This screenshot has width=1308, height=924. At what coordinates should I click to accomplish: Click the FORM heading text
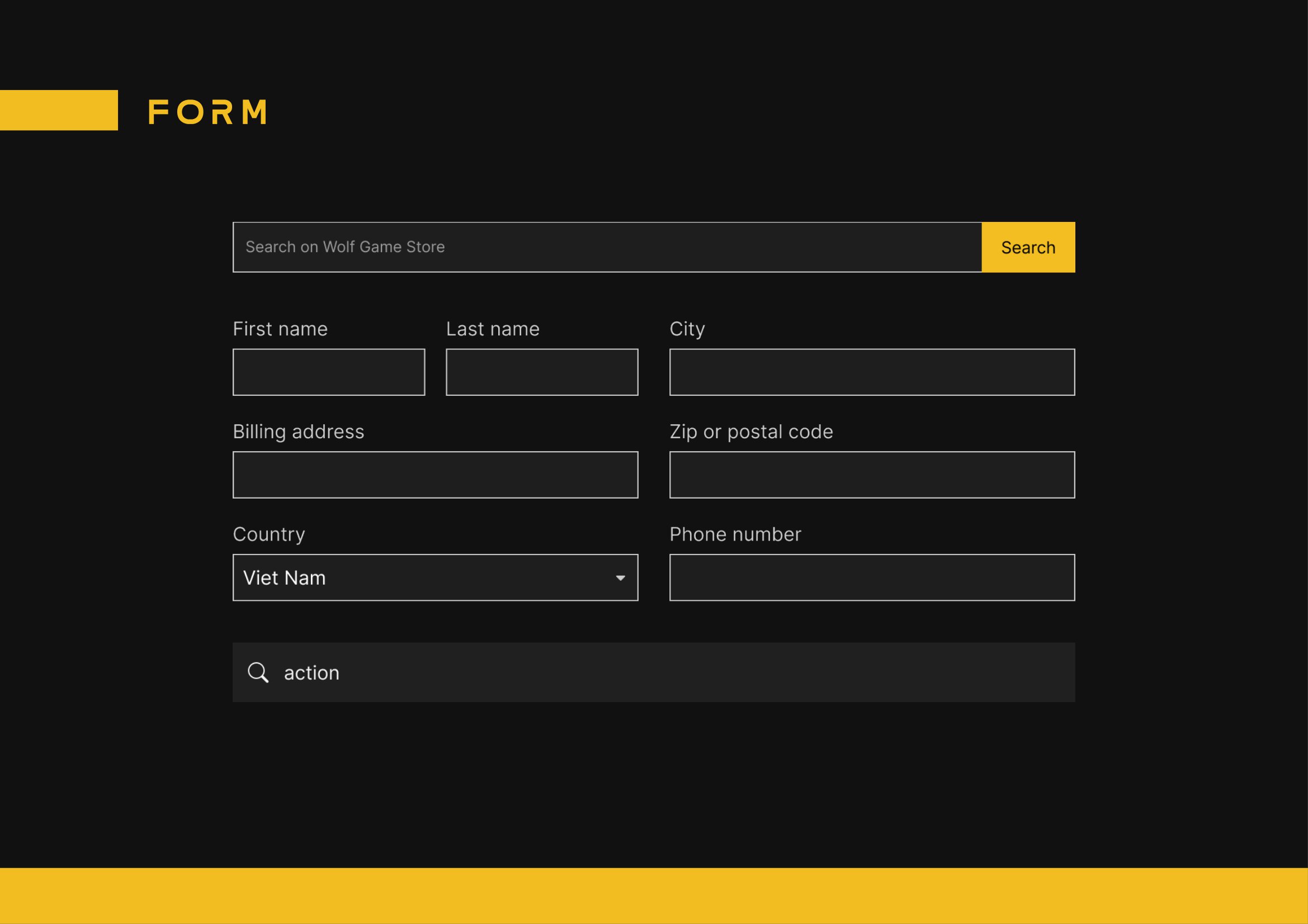coord(208,112)
